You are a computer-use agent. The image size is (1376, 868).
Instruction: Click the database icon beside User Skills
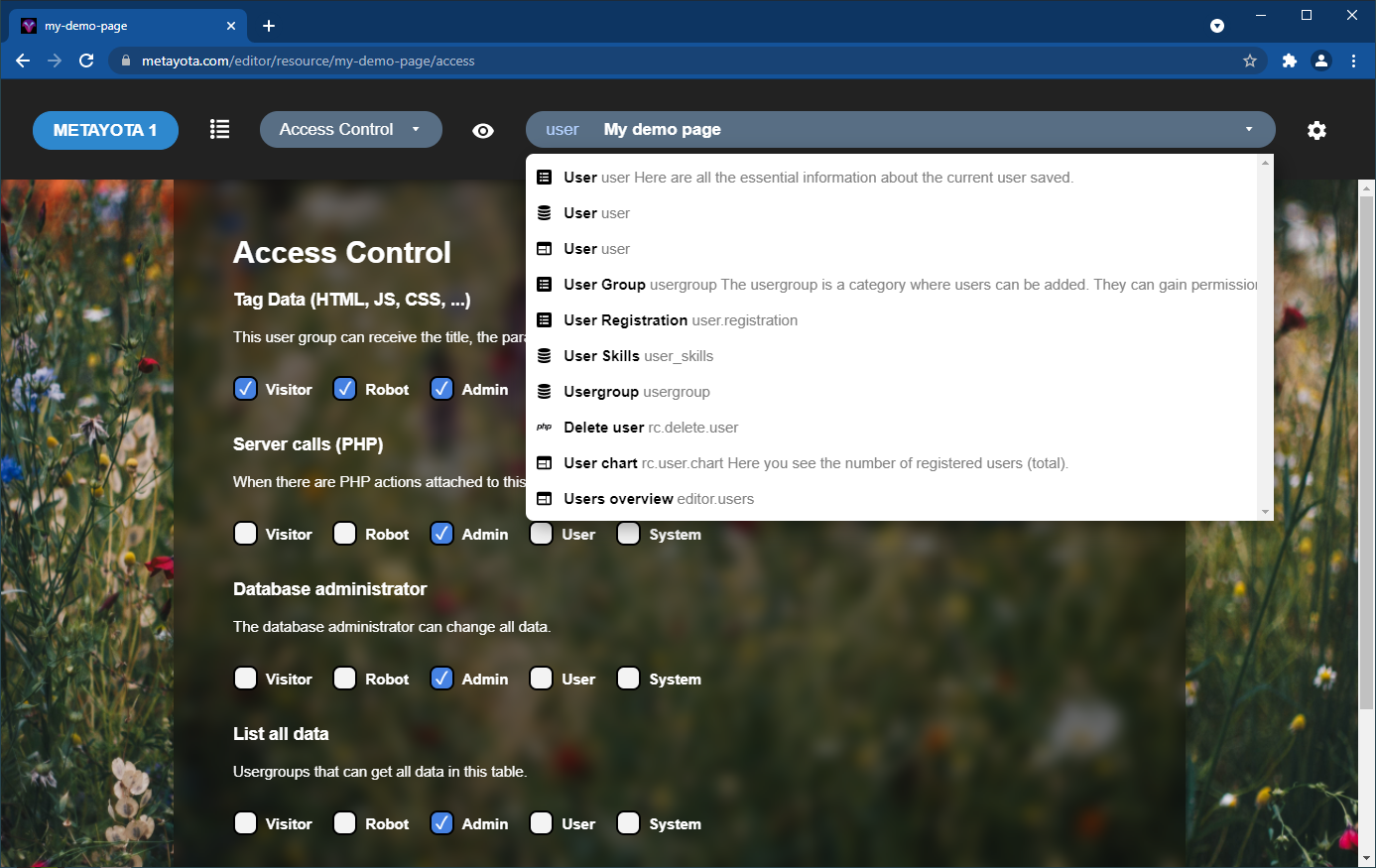[x=544, y=356]
